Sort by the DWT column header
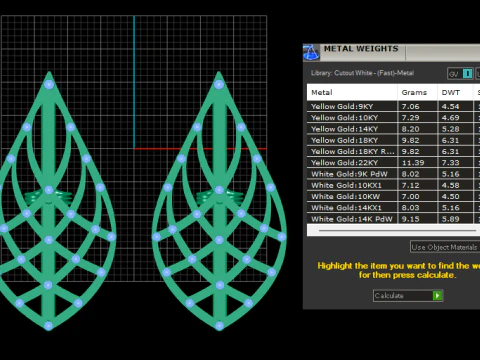 455,92
